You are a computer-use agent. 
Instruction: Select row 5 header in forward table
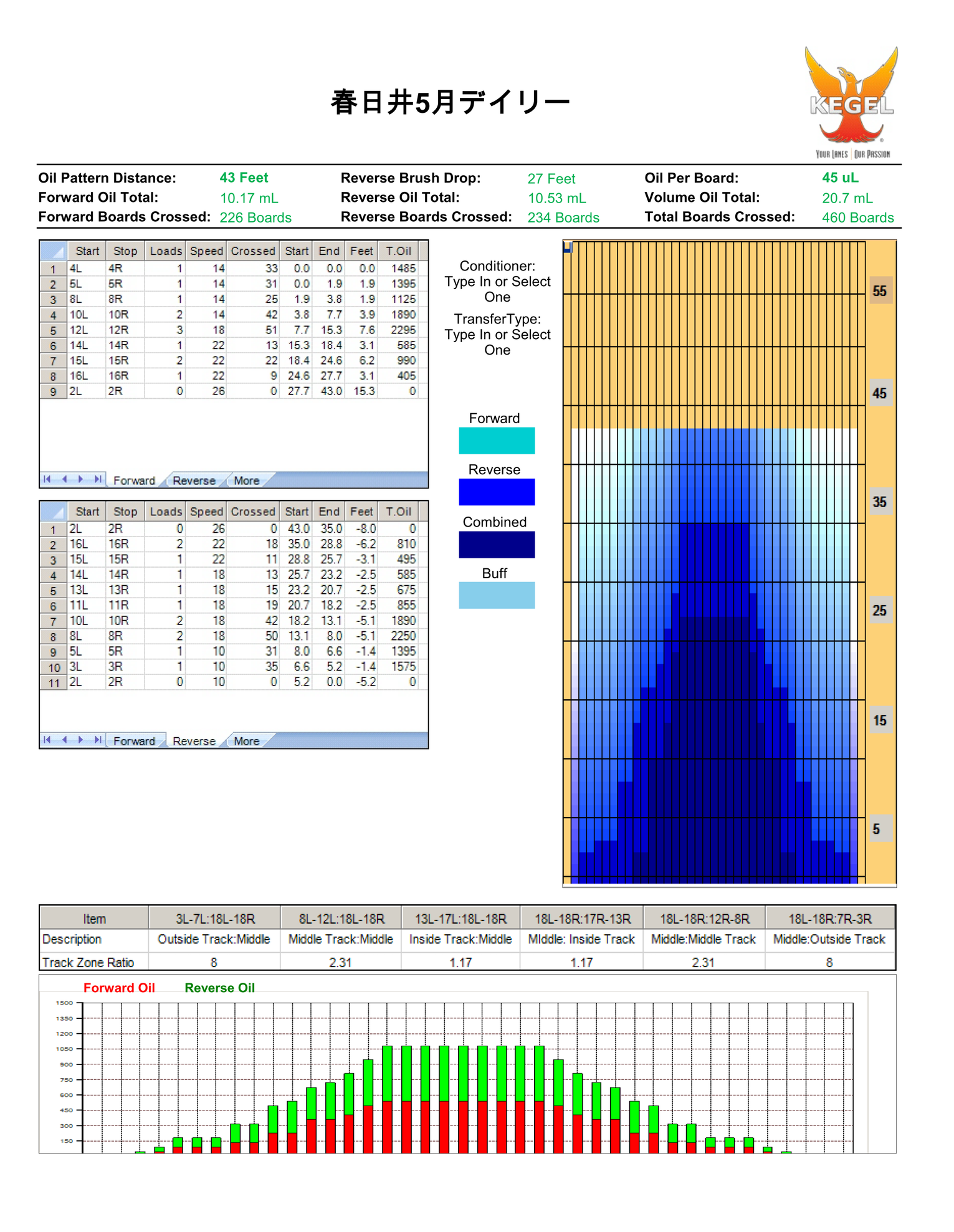pyautogui.click(x=54, y=330)
